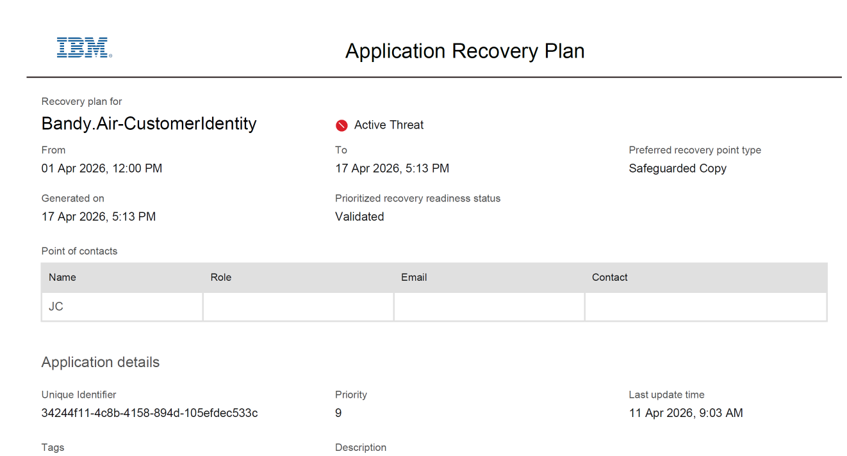847x456 pixels.
Task: Click the Application details section heading
Action: (100, 362)
